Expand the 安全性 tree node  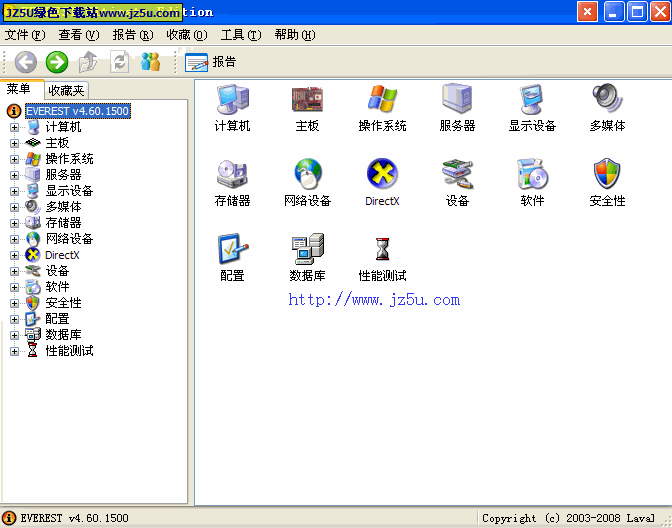[14, 303]
